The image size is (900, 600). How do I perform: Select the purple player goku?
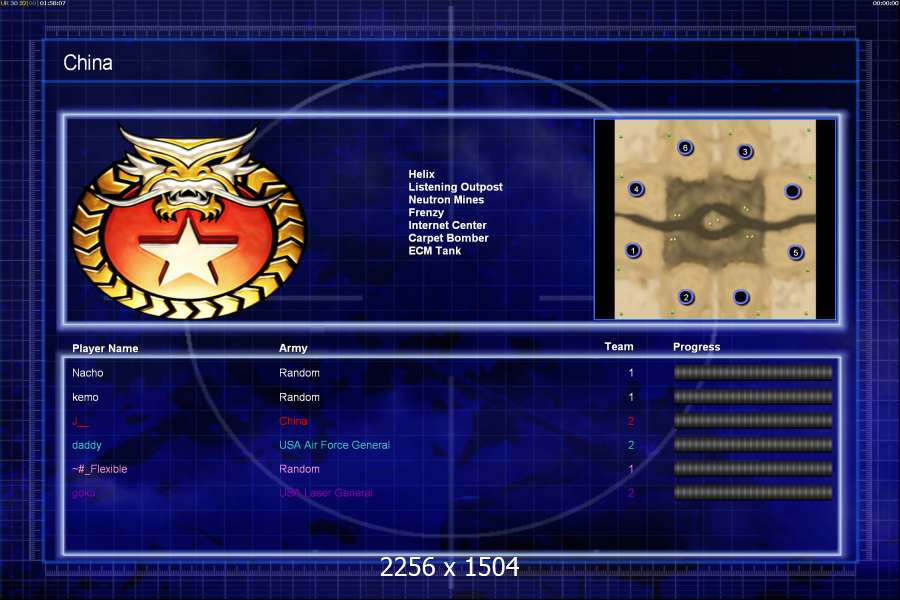tap(84, 493)
